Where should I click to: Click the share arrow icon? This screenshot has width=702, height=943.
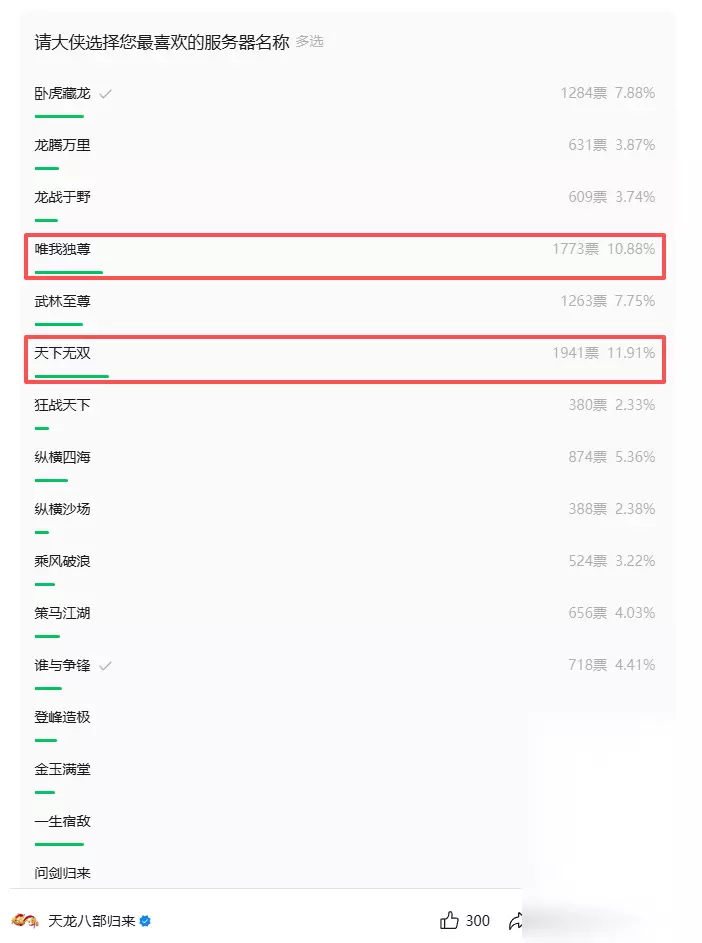coord(516,920)
